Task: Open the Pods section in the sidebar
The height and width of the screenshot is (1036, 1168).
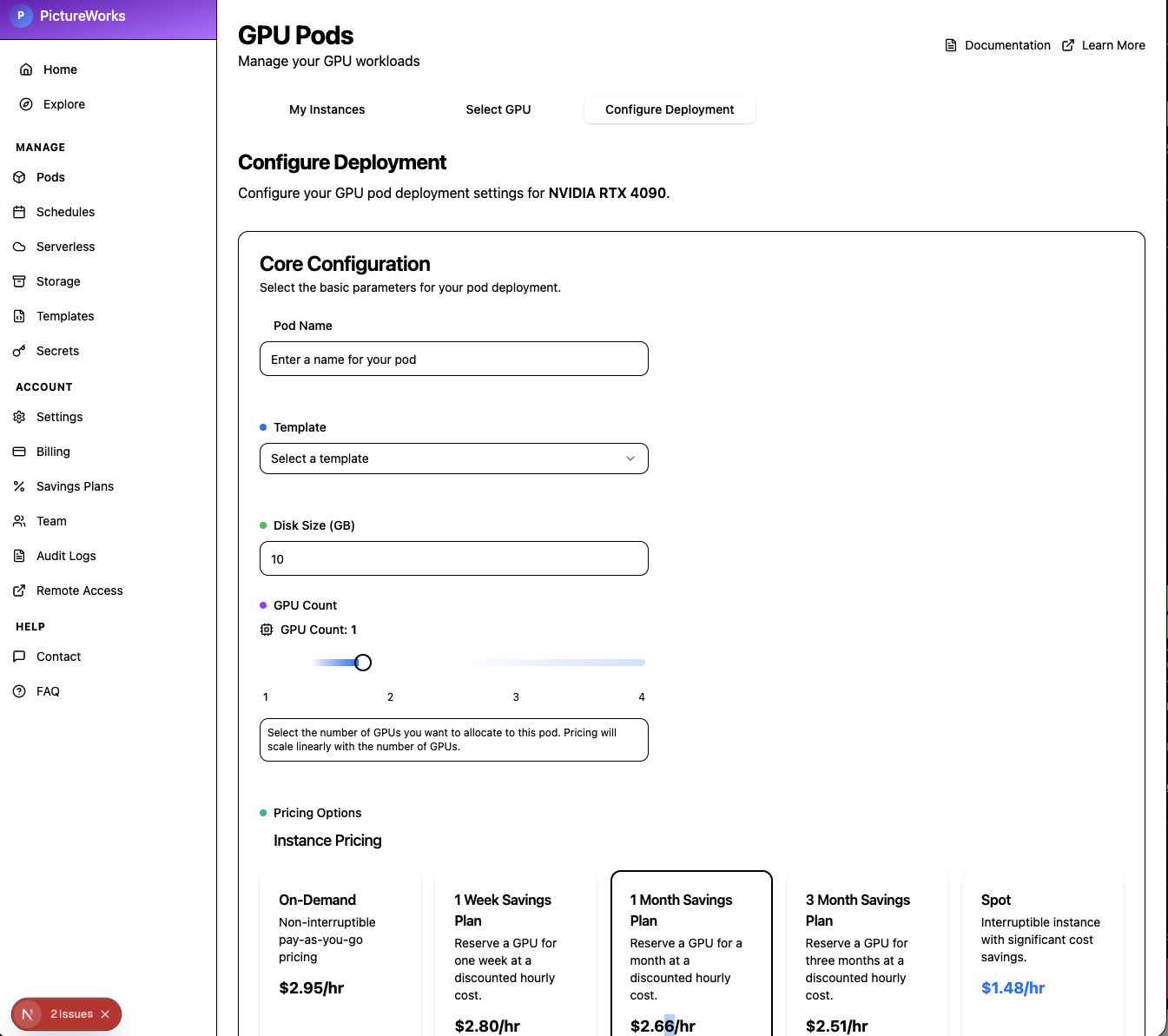Action: pos(49,177)
